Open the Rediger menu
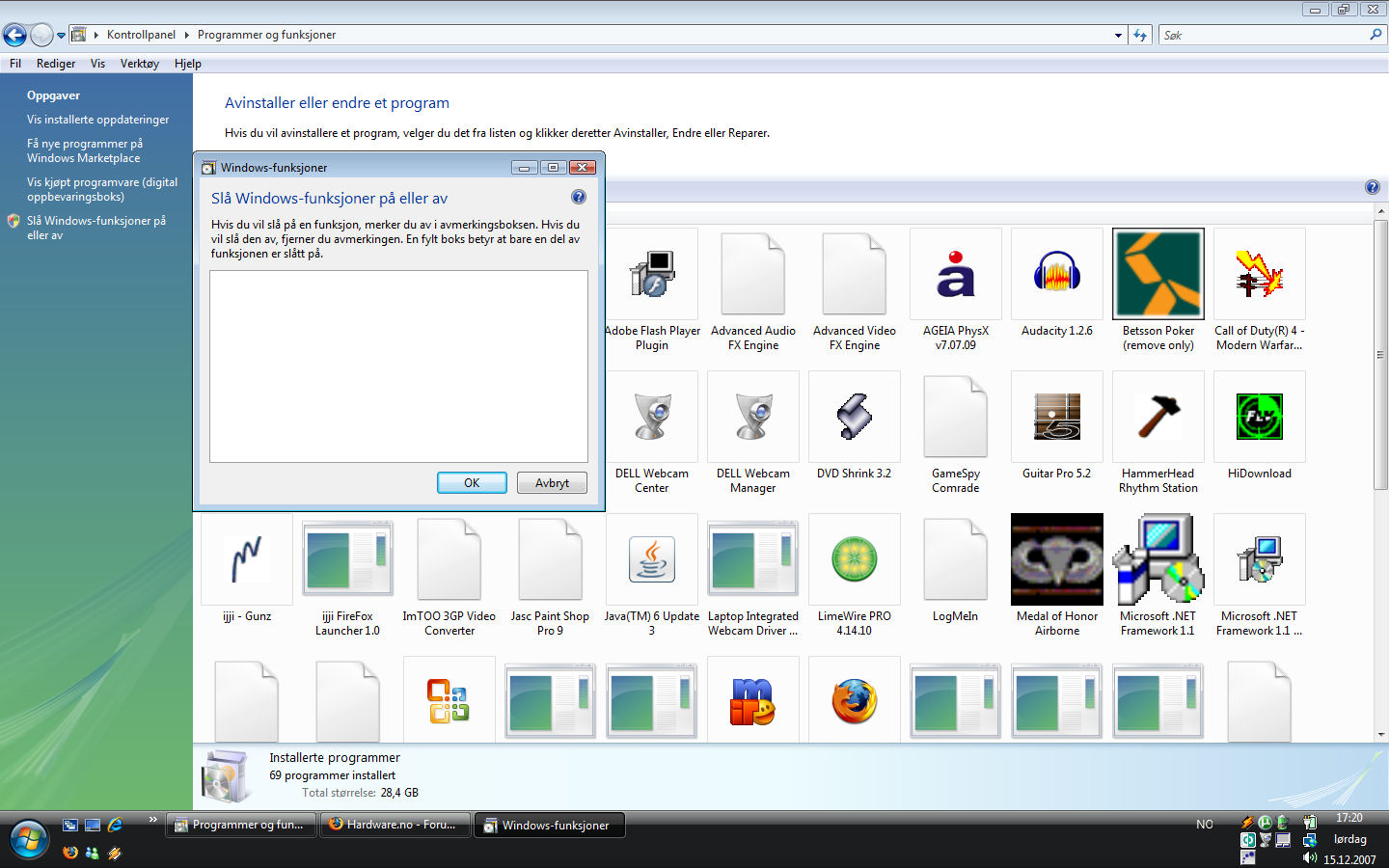Image resolution: width=1389 pixels, height=868 pixels. [56, 64]
